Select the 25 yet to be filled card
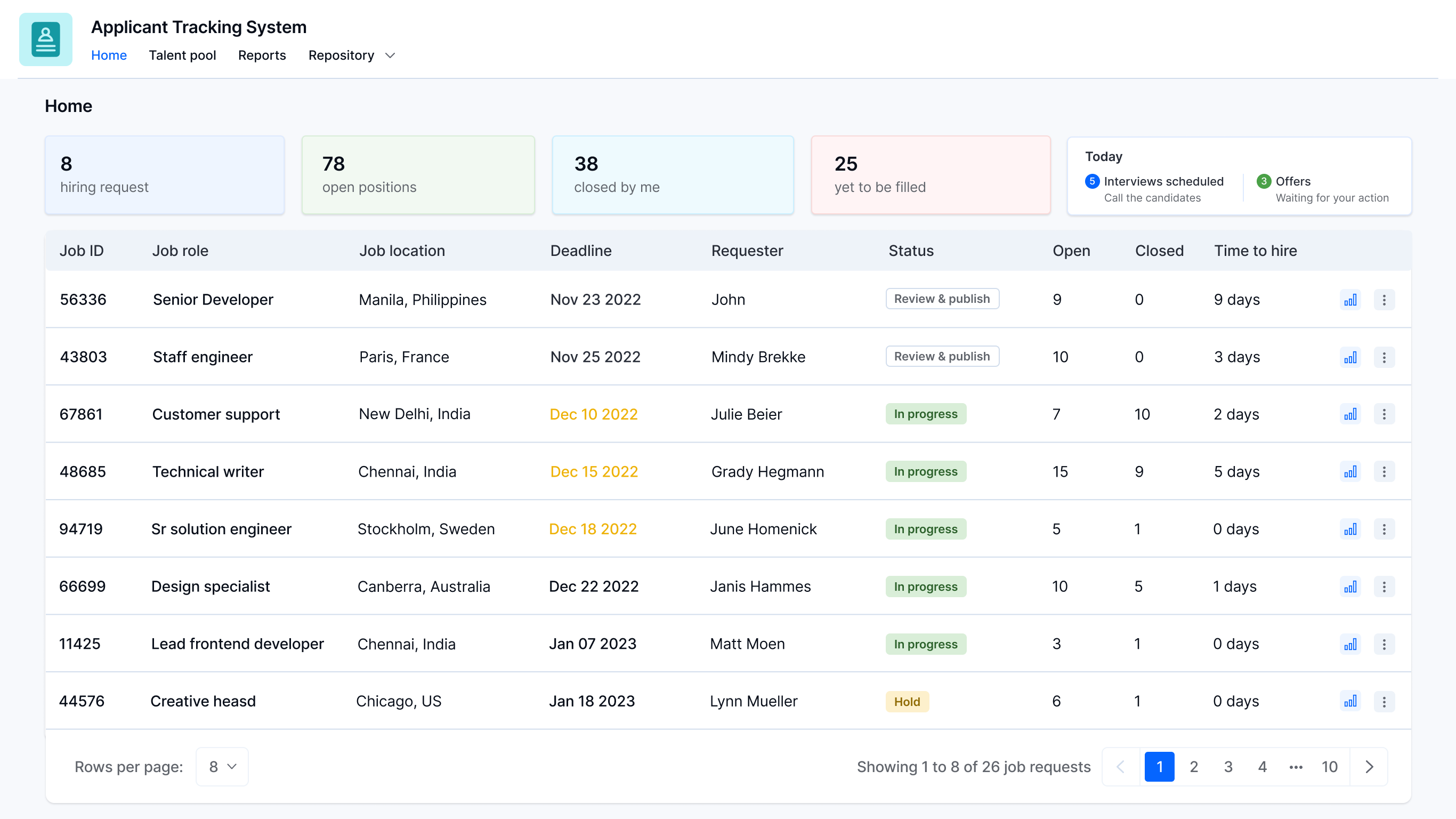 931,175
